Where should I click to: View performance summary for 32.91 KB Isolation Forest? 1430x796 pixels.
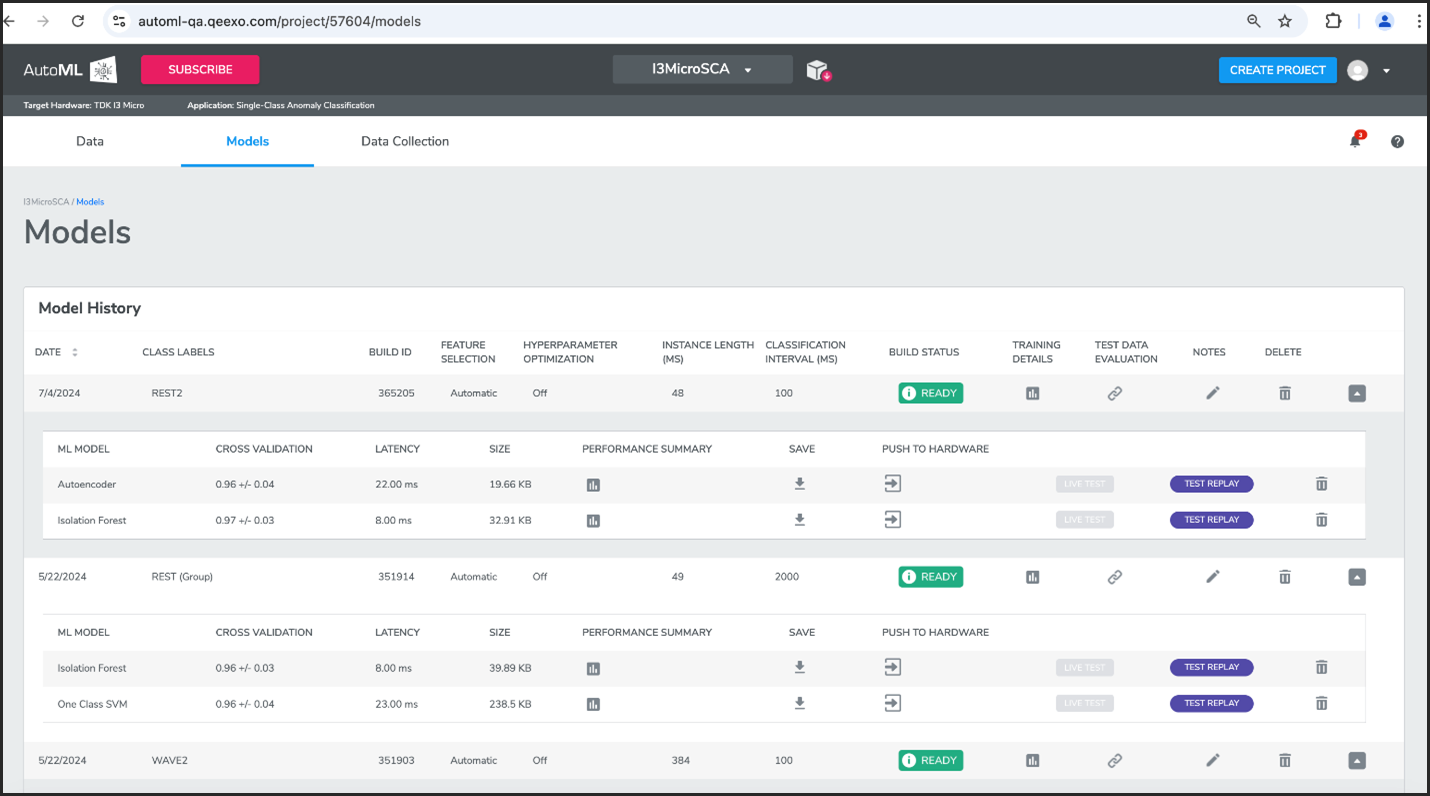point(593,521)
